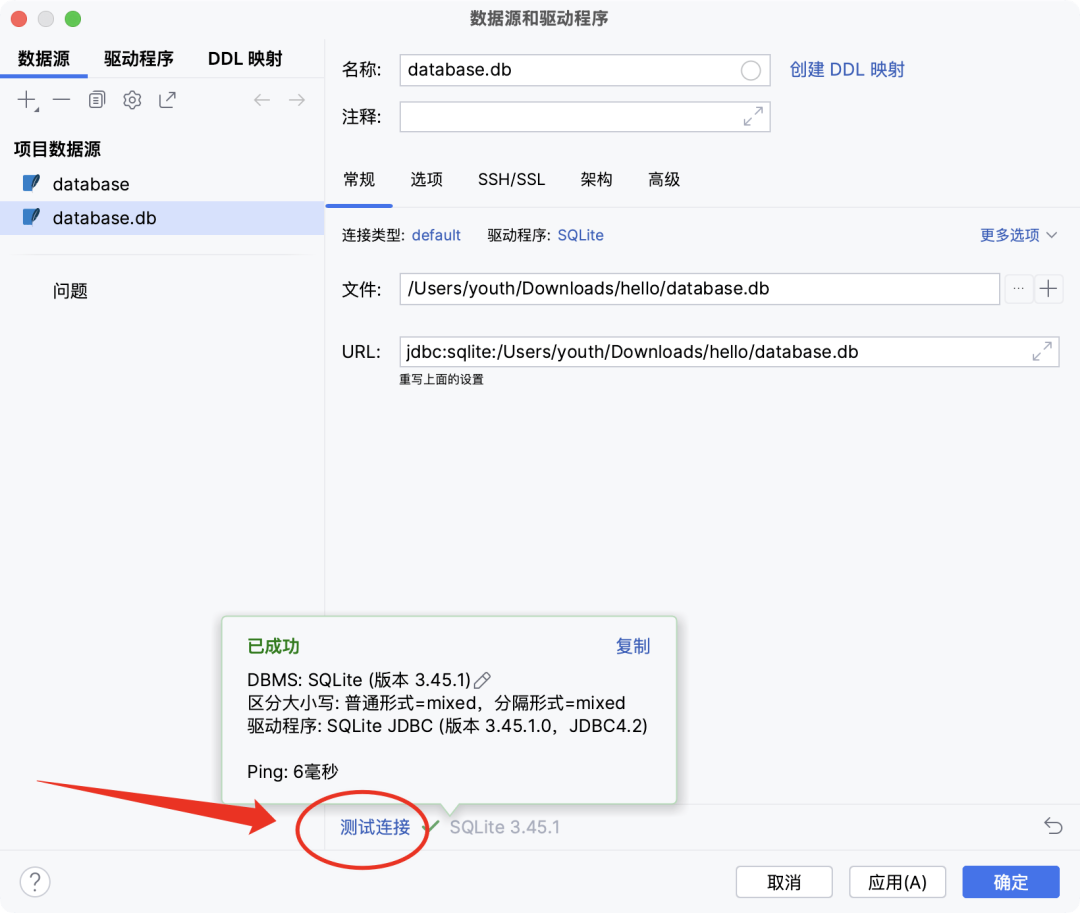Viewport: 1080px width, 913px height.
Task: Switch to the DDL 映射 tab
Action: [244, 58]
